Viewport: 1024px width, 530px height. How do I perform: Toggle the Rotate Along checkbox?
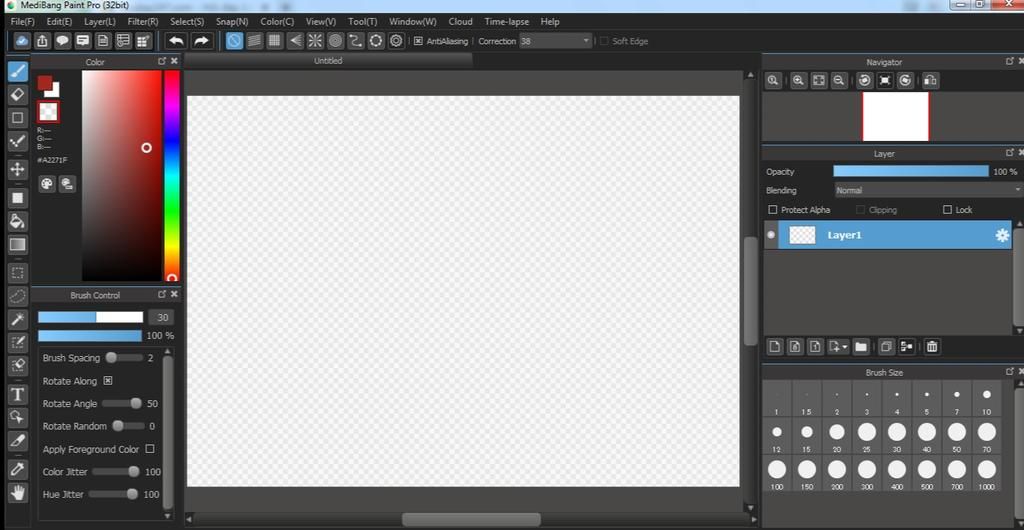pyautogui.click(x=108, y=381)
